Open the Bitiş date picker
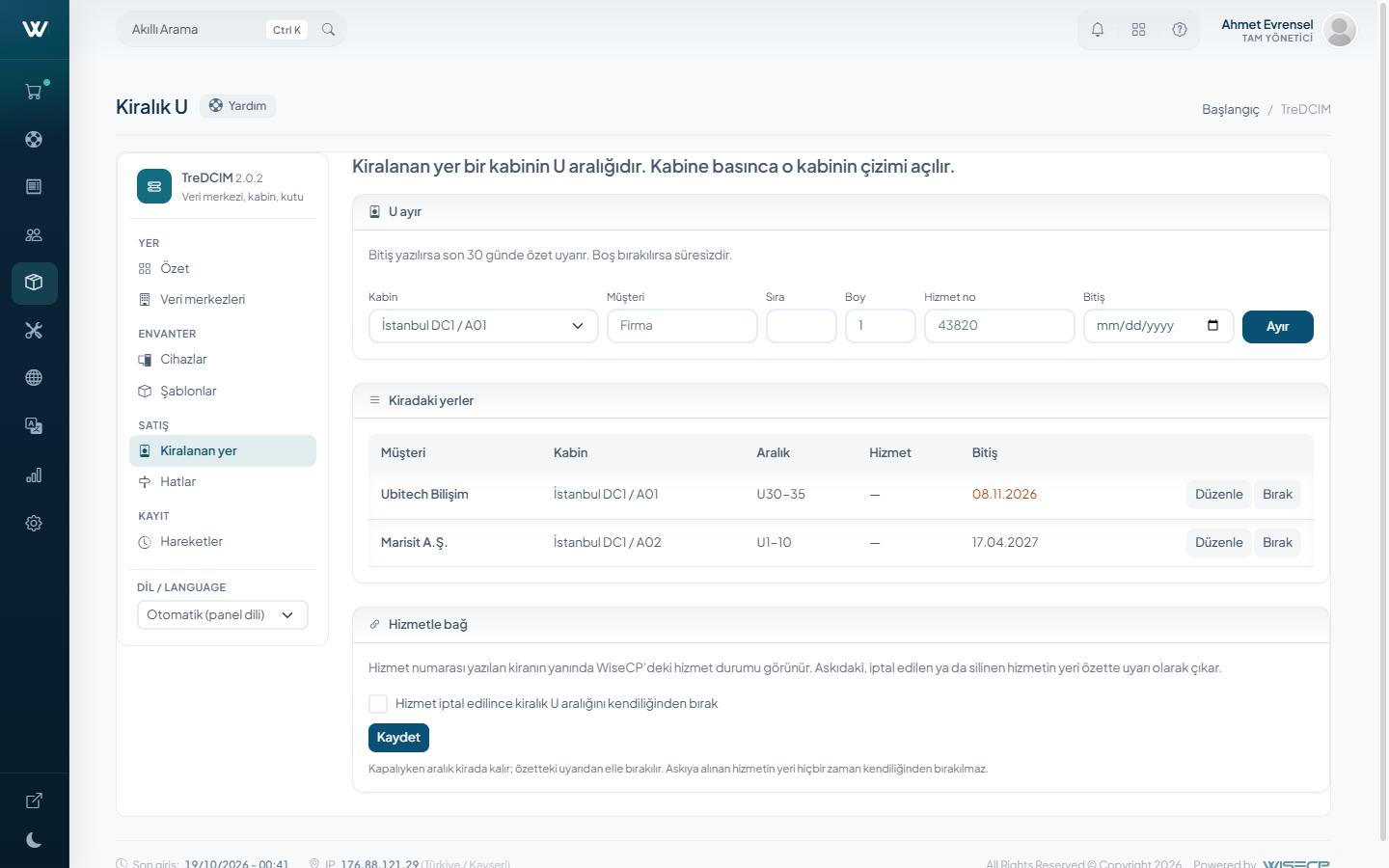This screenshot has height=868, width=1389. click(1212, 325)
